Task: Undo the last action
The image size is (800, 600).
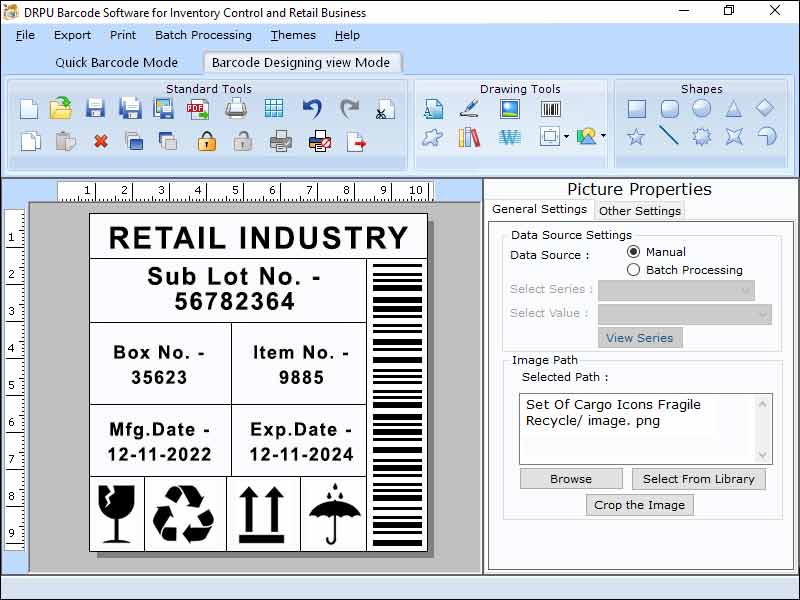Action: 312,109
